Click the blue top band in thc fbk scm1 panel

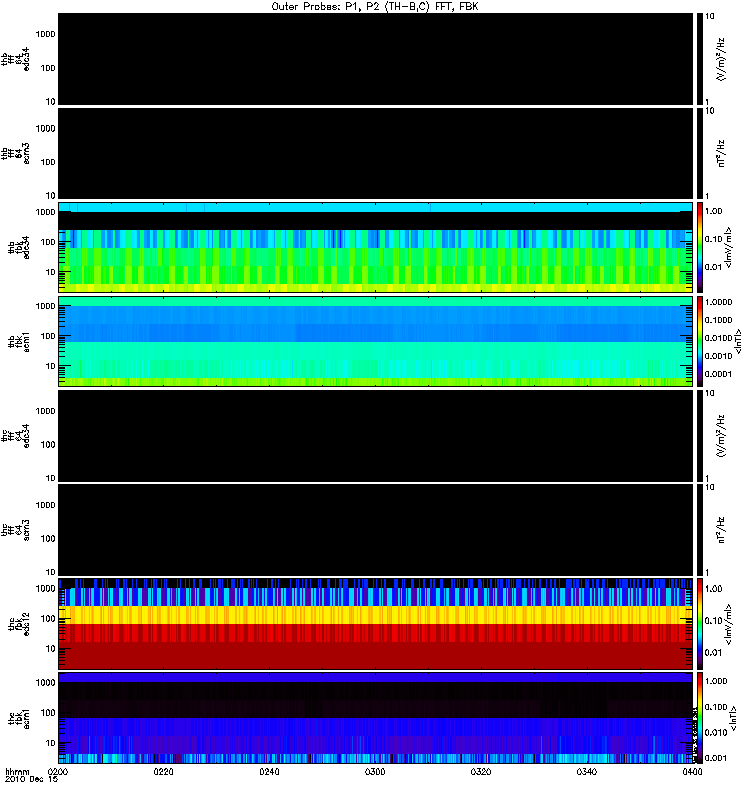(376, 678)
